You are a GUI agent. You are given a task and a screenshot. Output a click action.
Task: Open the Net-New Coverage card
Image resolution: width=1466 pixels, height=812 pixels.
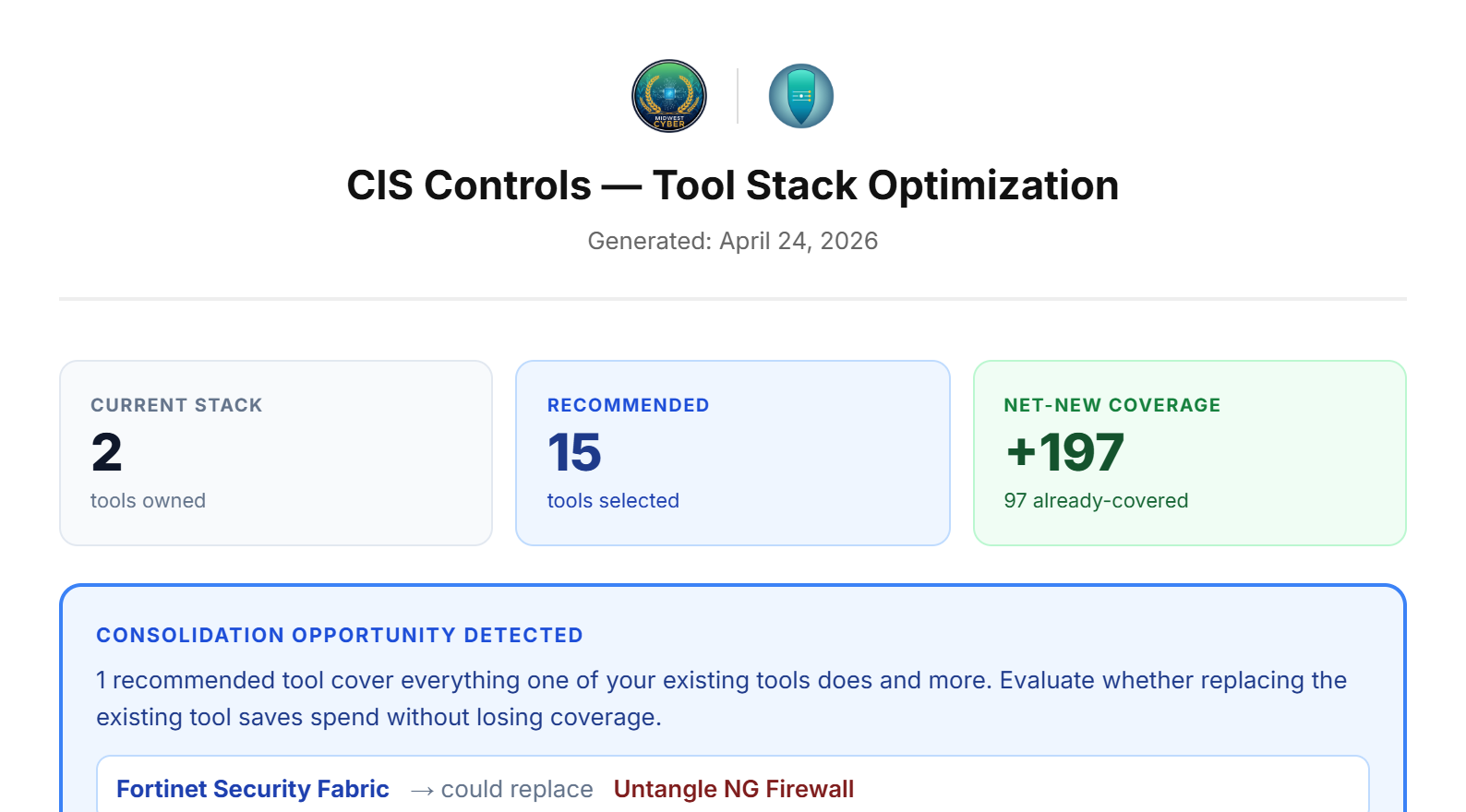(1190, 453)
